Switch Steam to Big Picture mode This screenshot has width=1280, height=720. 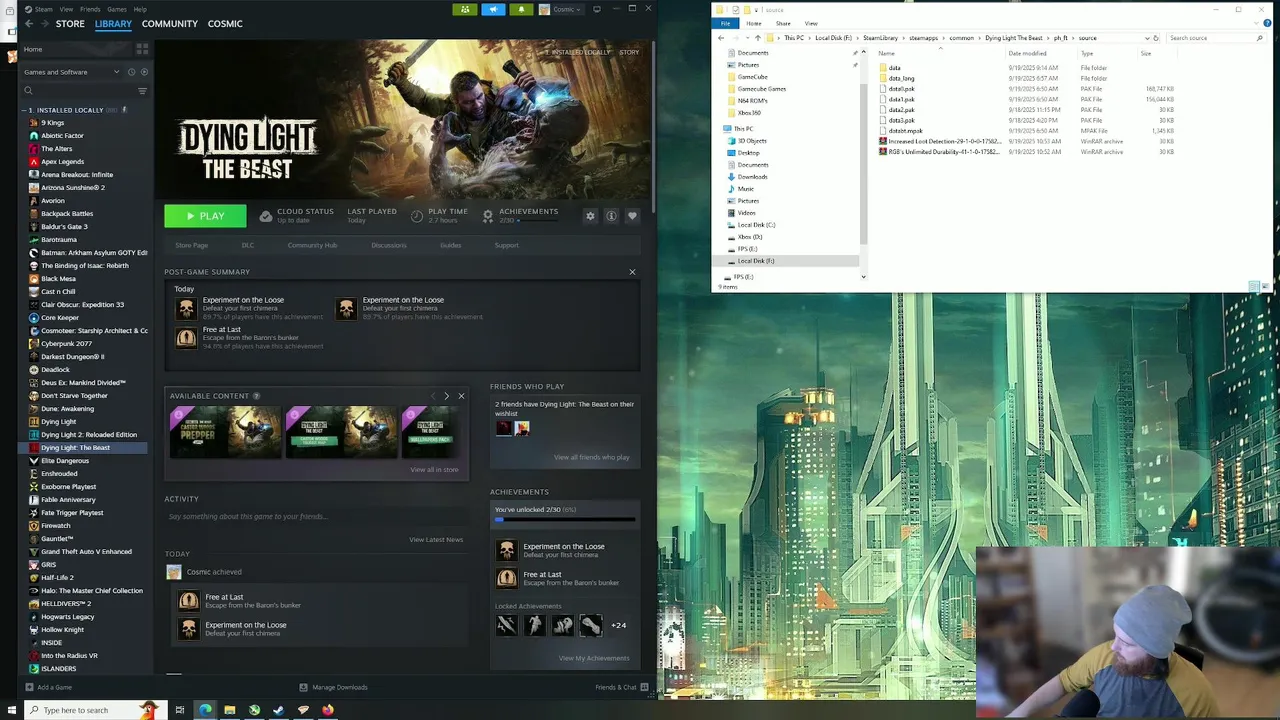(597, 9)
